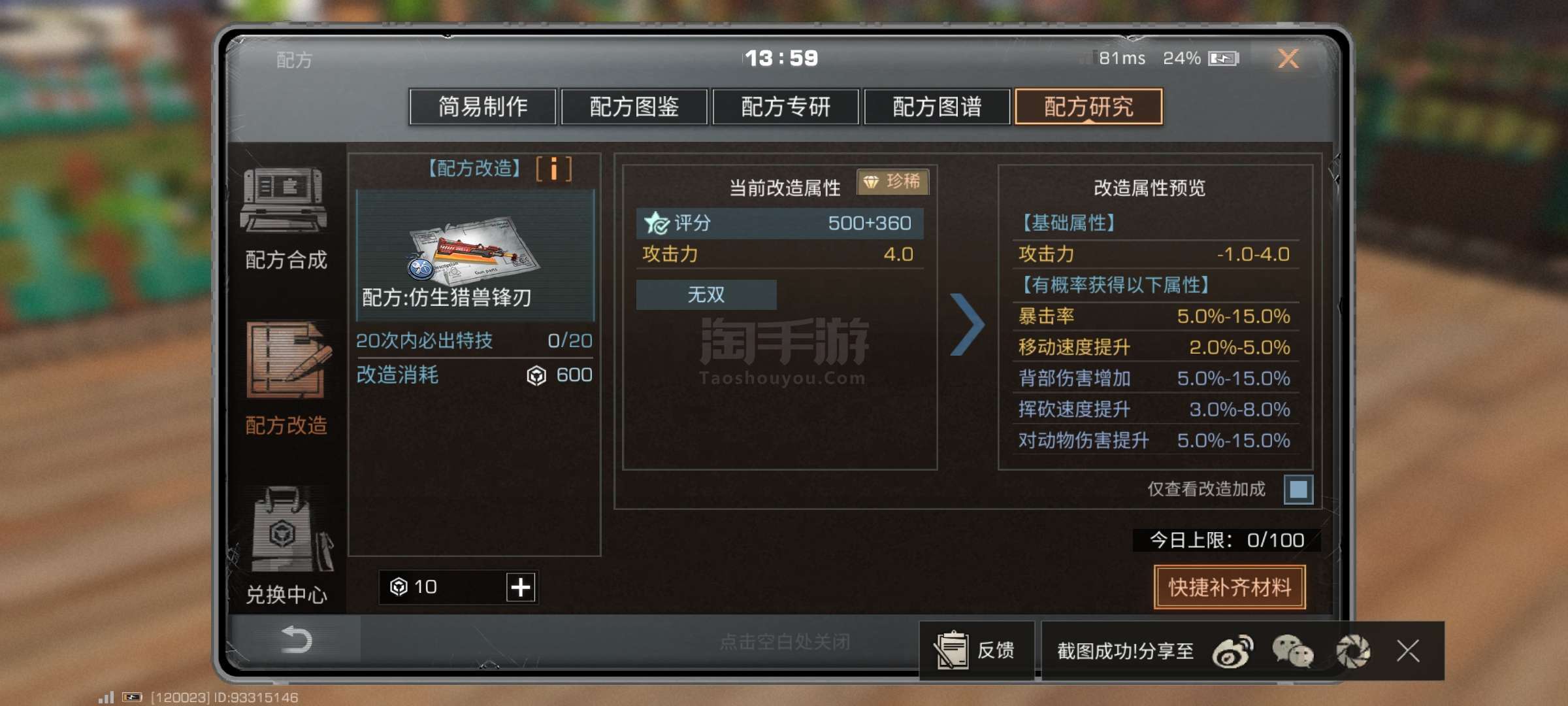Switch to the 配方图鉴 tab

pyautogui.click(x=634, y=107)
